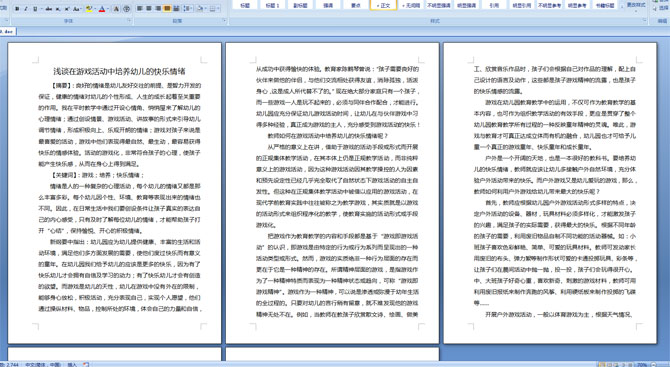This screenshot has height=367, width=670.
Task: Open paragraph shading color button
Action: click(x=200, y=8)
